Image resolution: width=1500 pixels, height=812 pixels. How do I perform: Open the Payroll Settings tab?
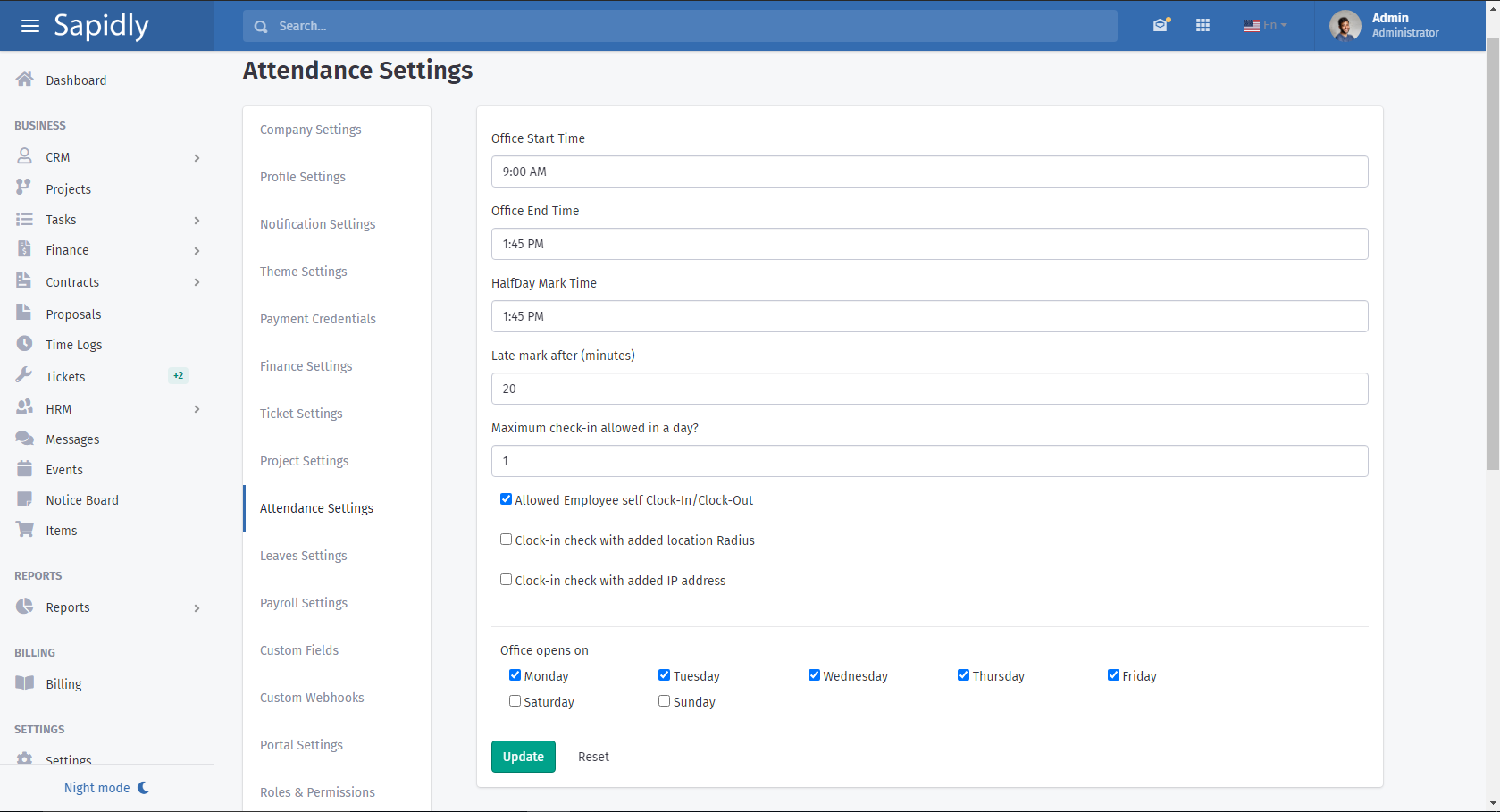pos(304,603)
